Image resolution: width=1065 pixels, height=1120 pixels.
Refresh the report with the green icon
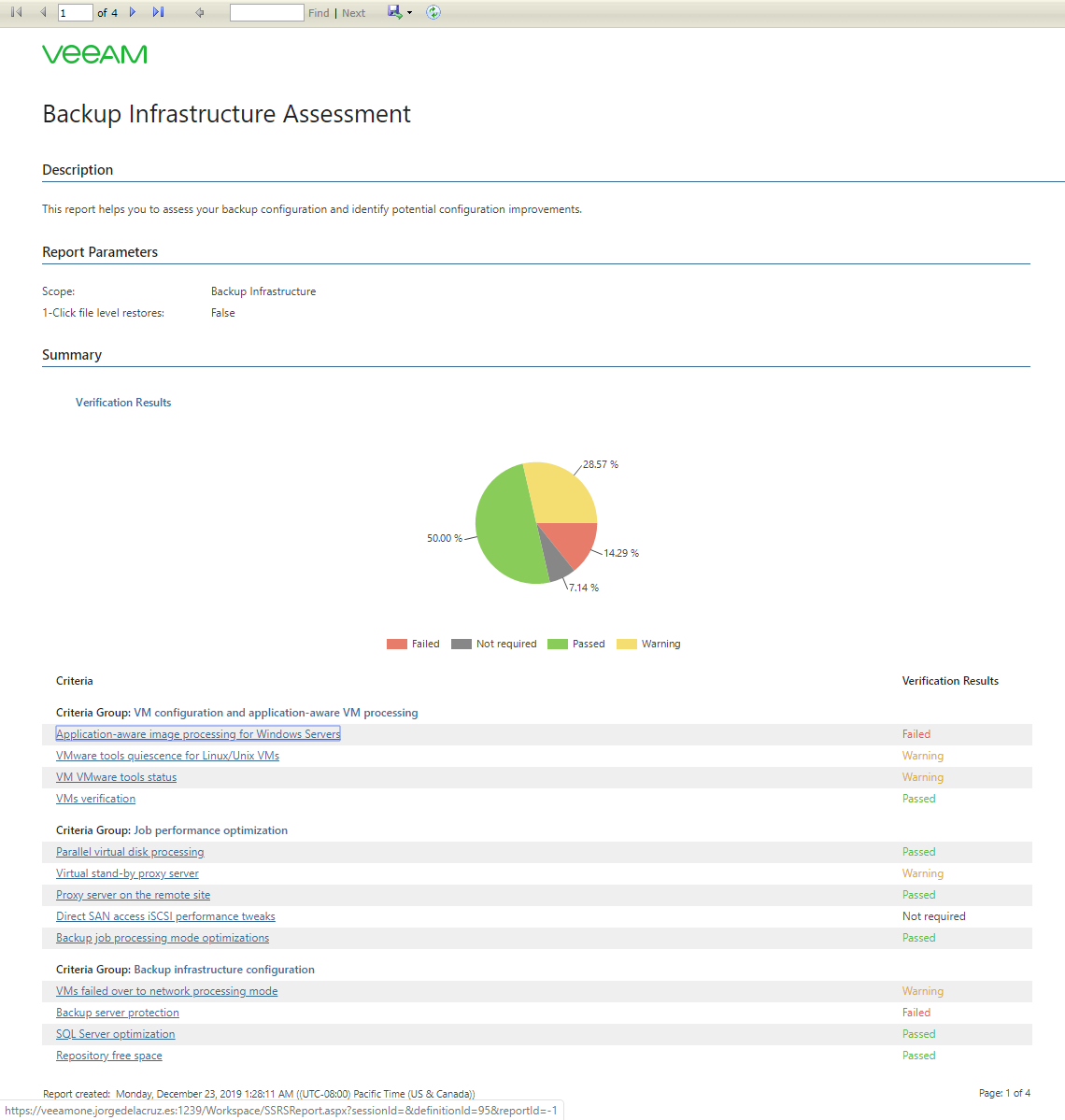[x=433, y=12]
